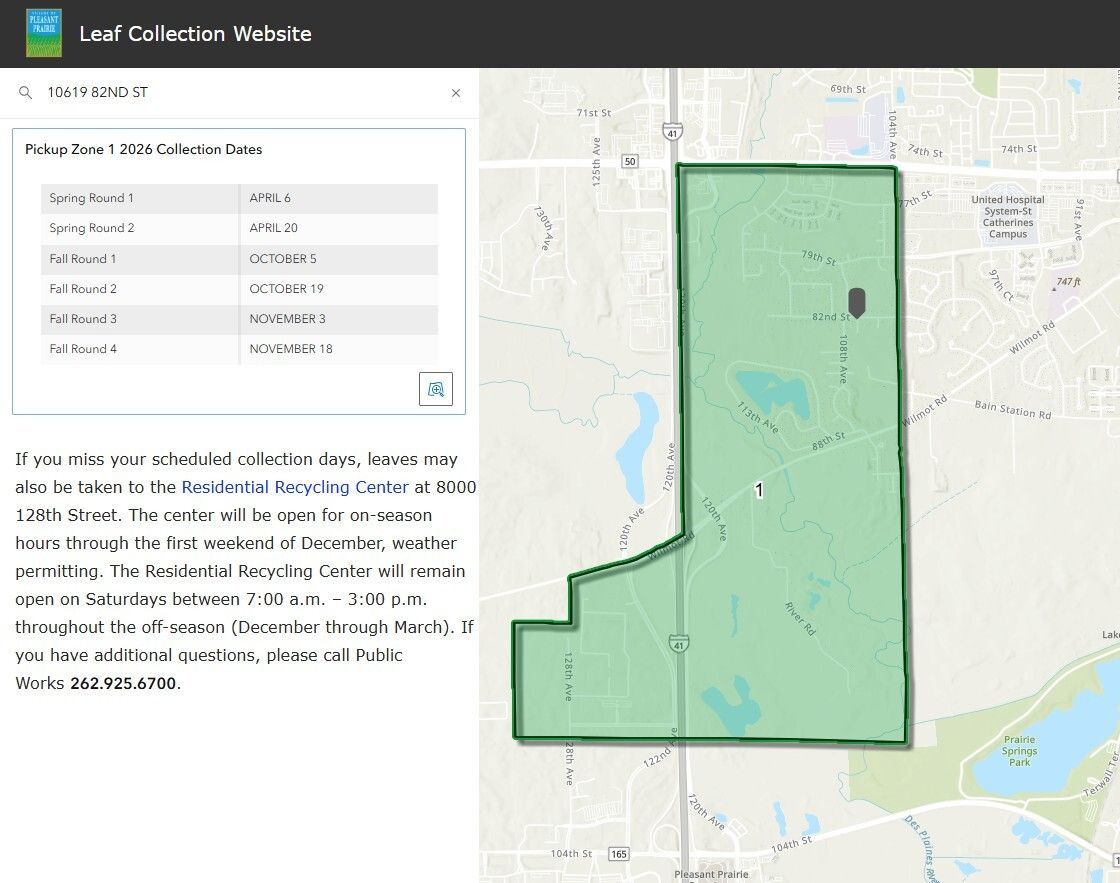Click the 125th Ave label on the map
The width and height of the screenshot is (1120, 883).
coord(596,162)
